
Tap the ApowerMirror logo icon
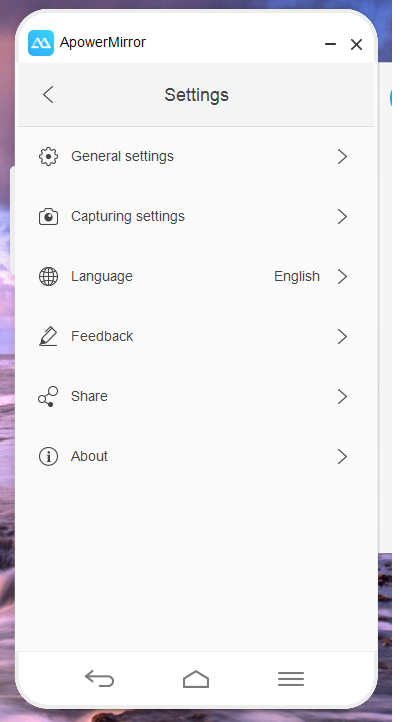(41, 43)
